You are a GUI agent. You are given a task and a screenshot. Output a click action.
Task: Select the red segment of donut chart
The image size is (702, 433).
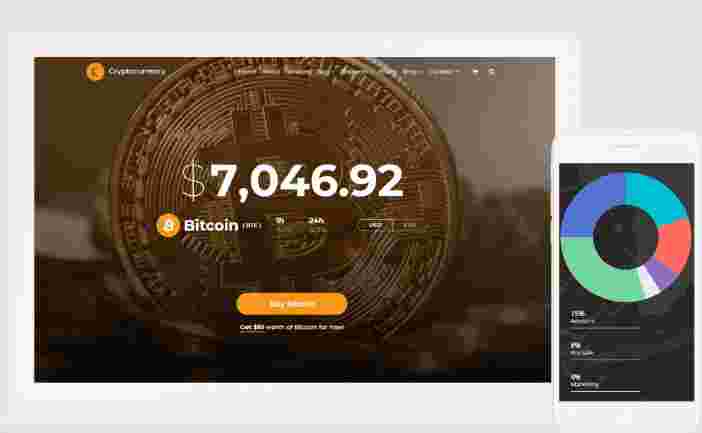click(674, 244)
